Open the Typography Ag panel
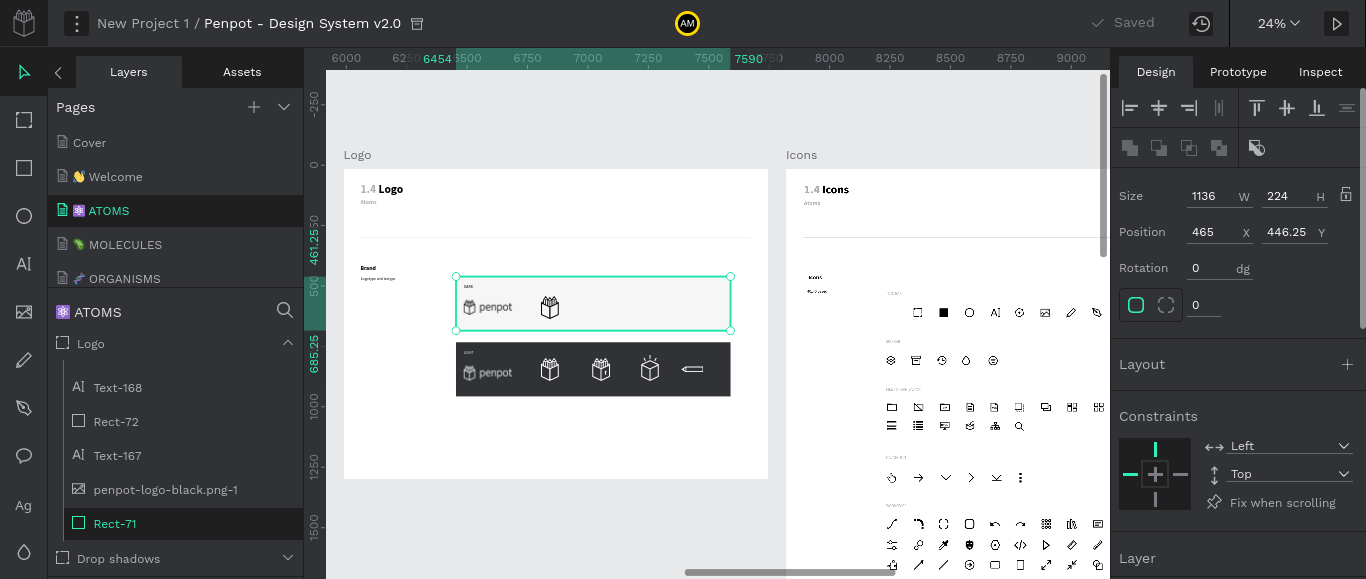 [24, 505]
